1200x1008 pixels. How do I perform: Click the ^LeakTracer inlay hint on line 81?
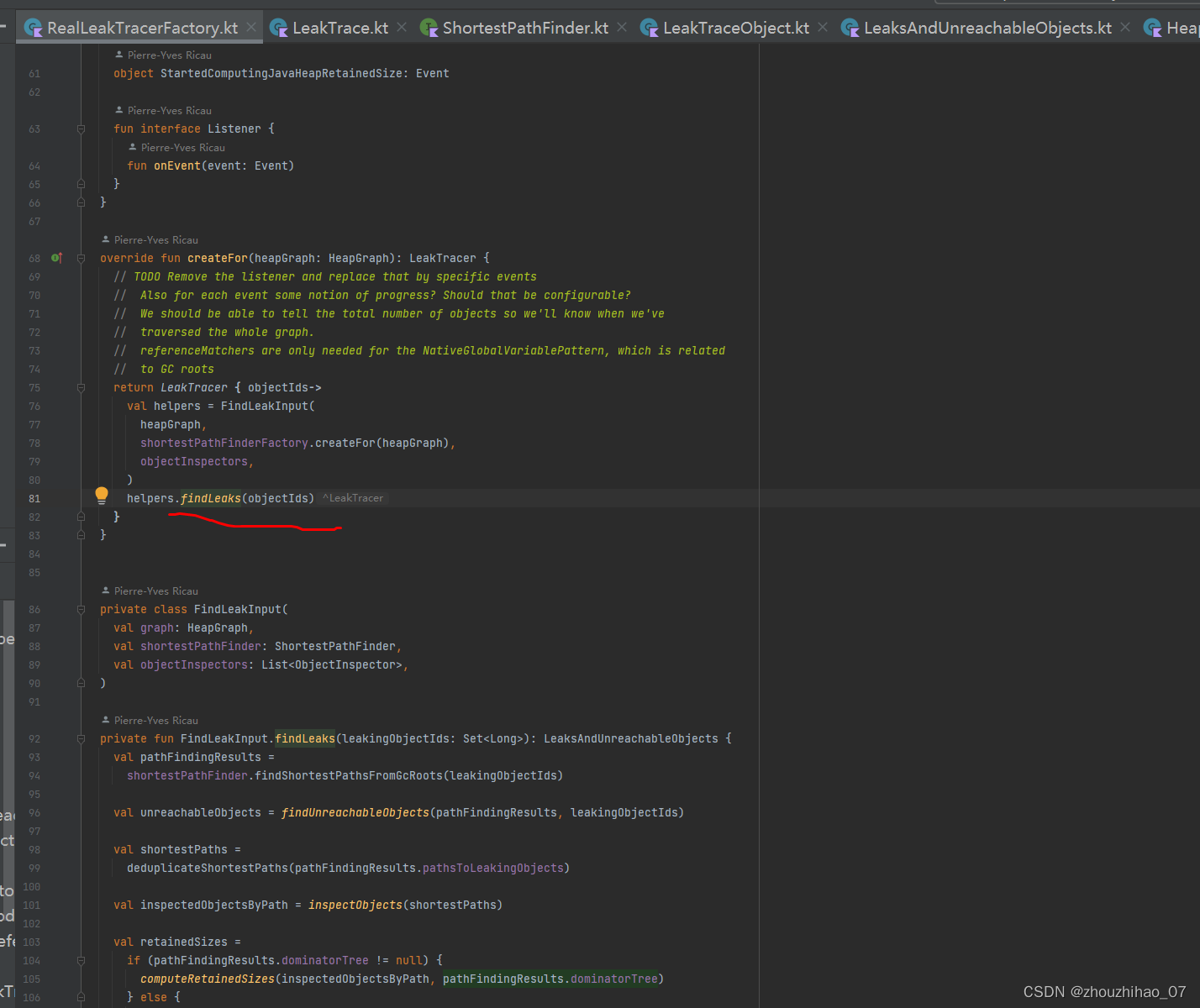(353, 498)
